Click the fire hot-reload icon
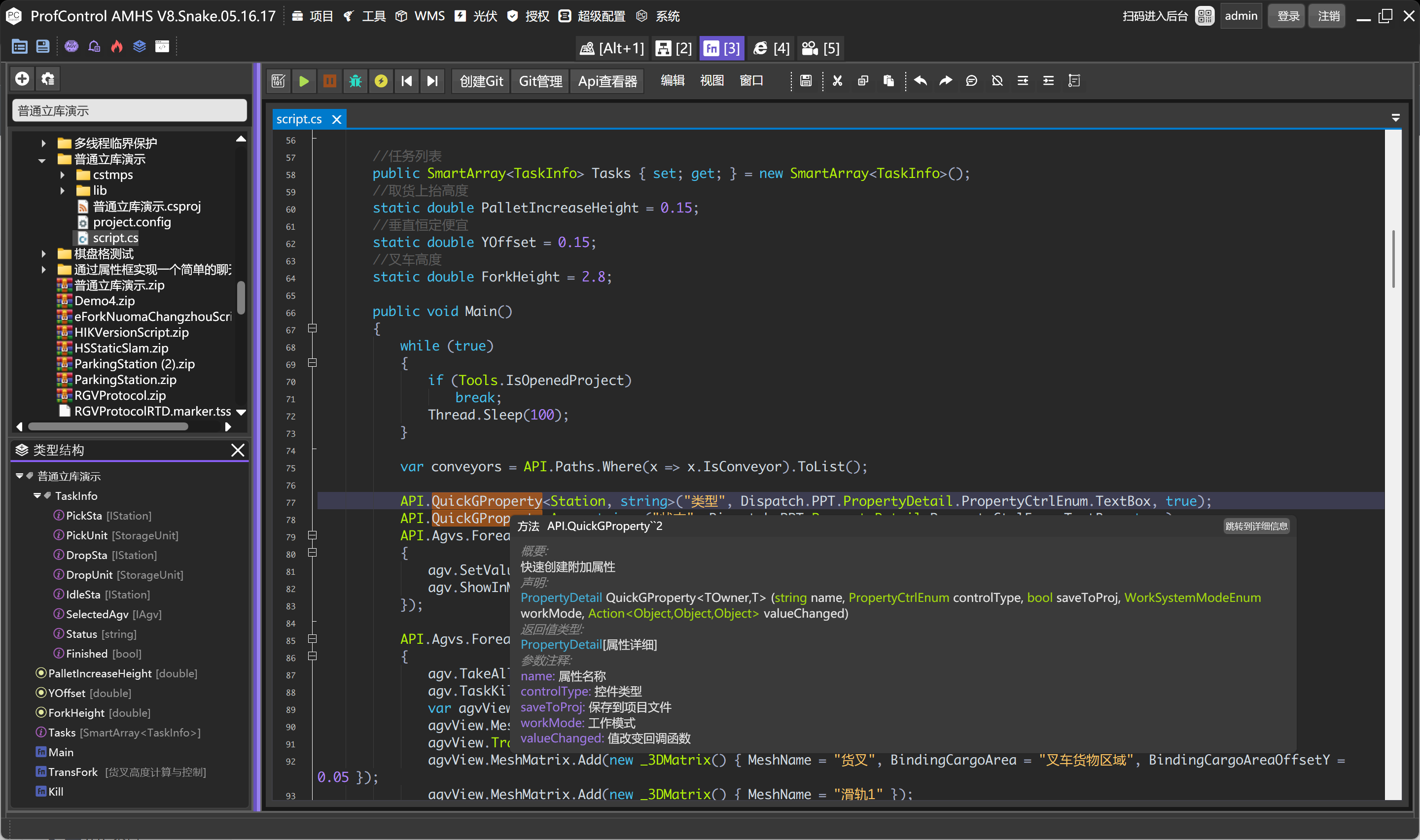 (x=116, y=46)
